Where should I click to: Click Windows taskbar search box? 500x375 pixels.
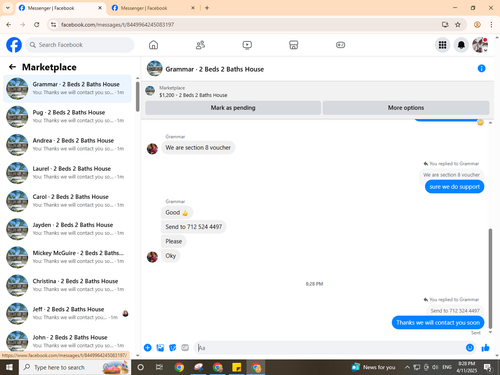pyautogui.click(x=75, y=367)
